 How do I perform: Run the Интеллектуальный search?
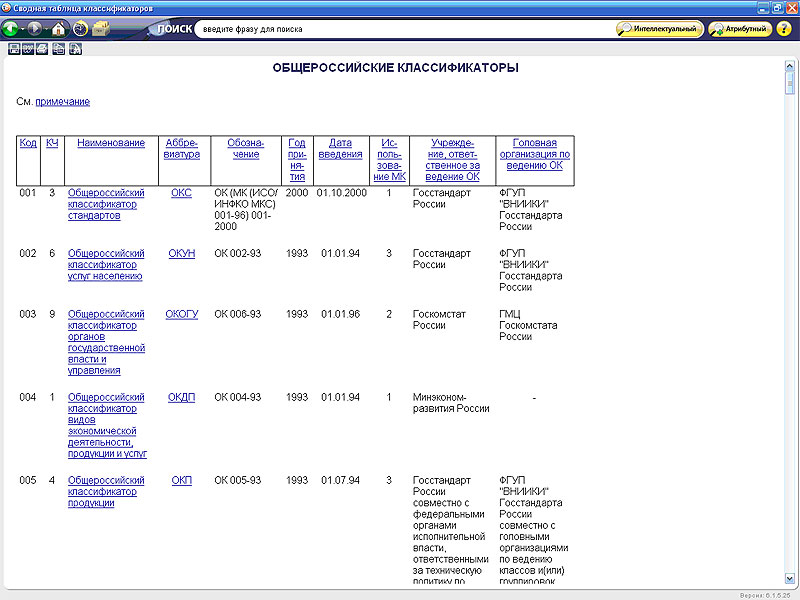coord(658,29)
